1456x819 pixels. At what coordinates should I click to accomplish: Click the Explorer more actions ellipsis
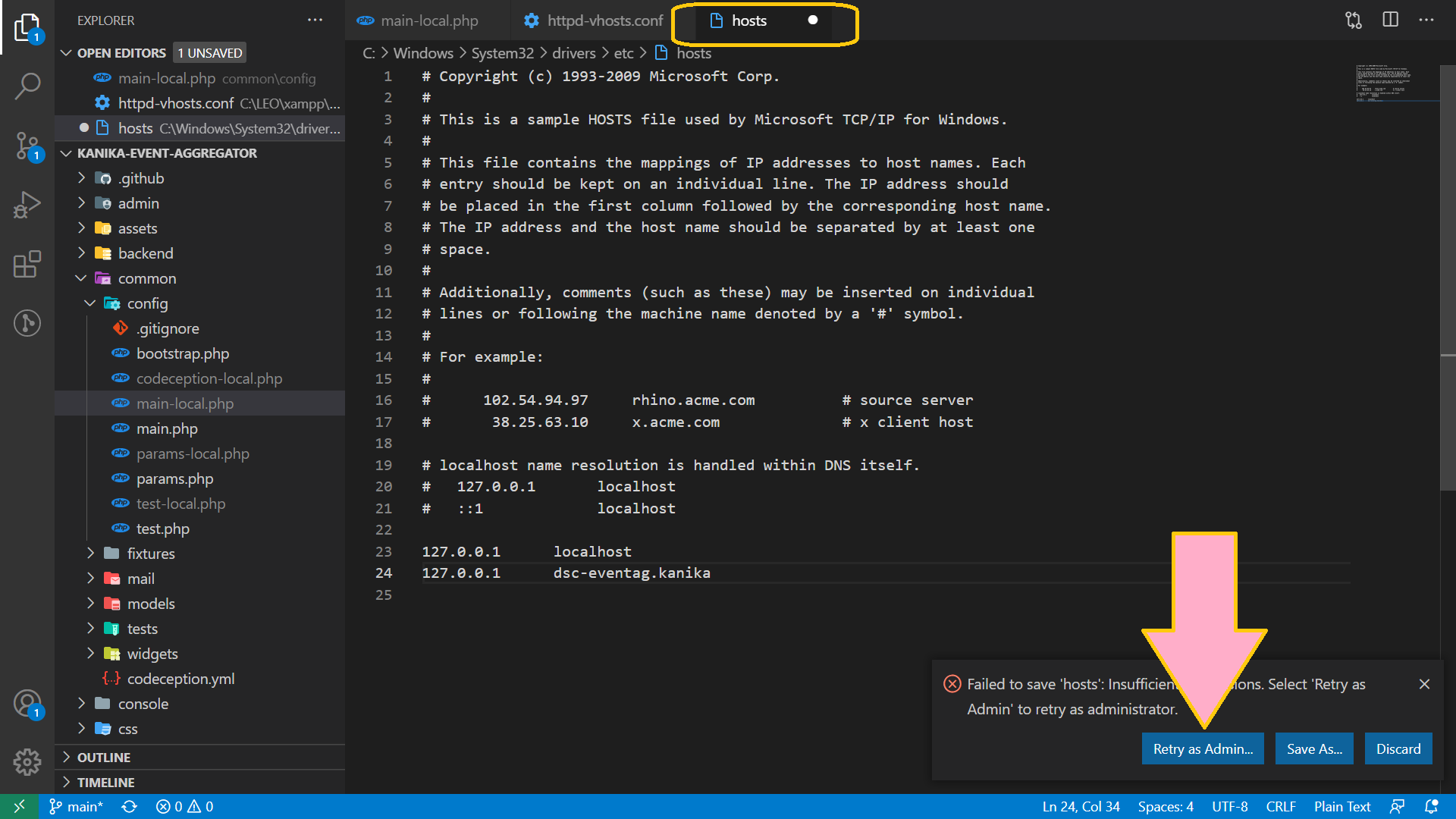click(x=315, y=20)
